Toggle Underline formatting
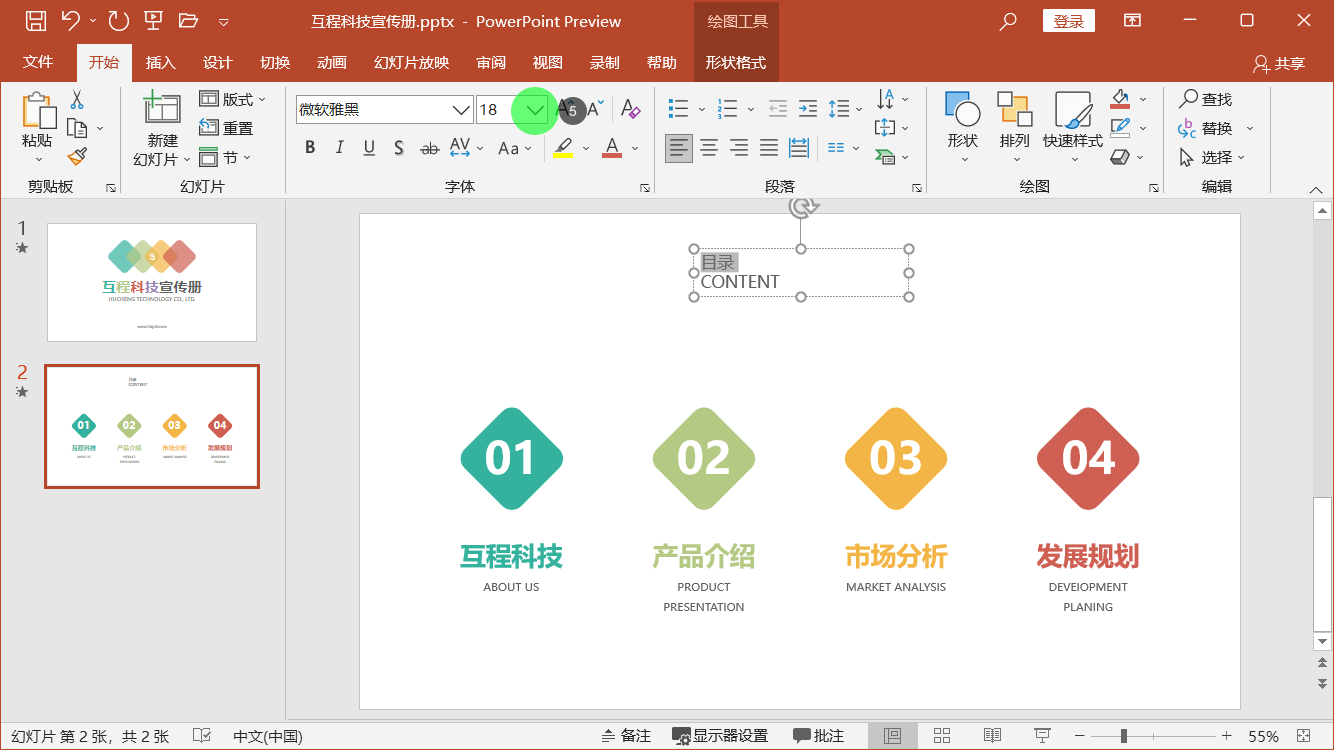The height and width of the screenshot is (750, 1334). [x=369, y=148]
